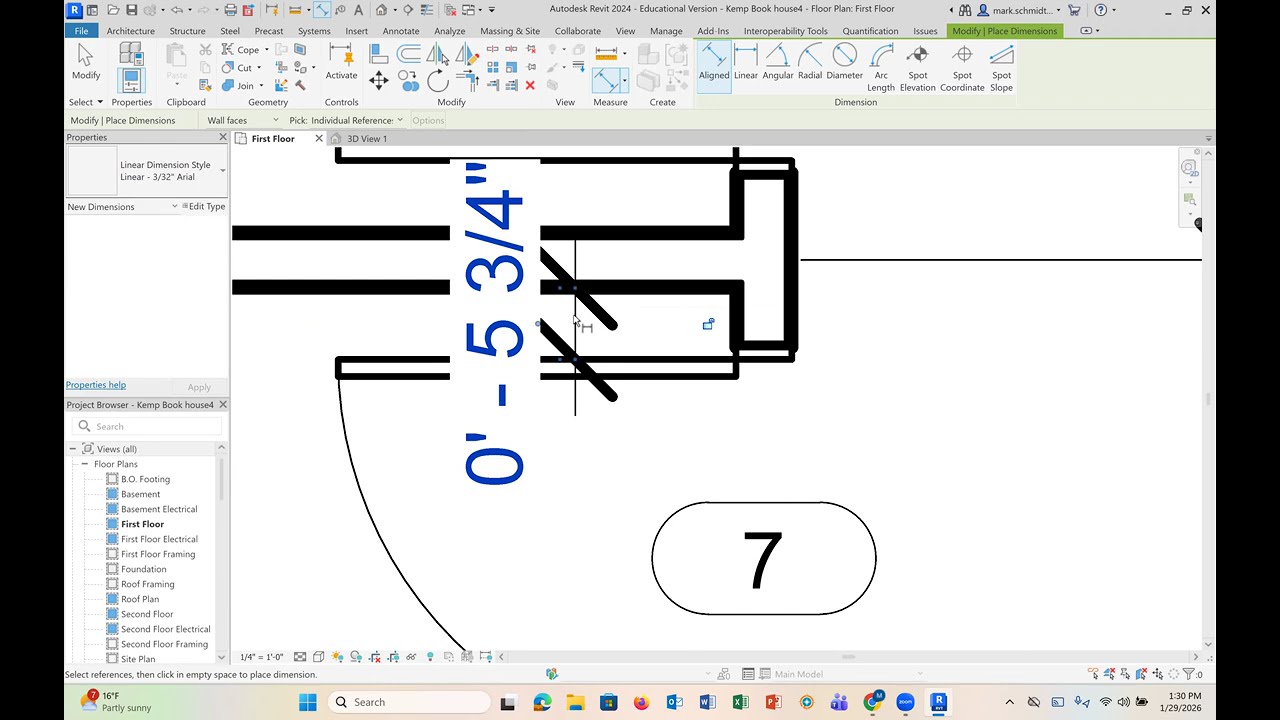
Task: Toggle Select Pinned Elements in status bar
Action: pyautogui.click(x=1125, y=674)
